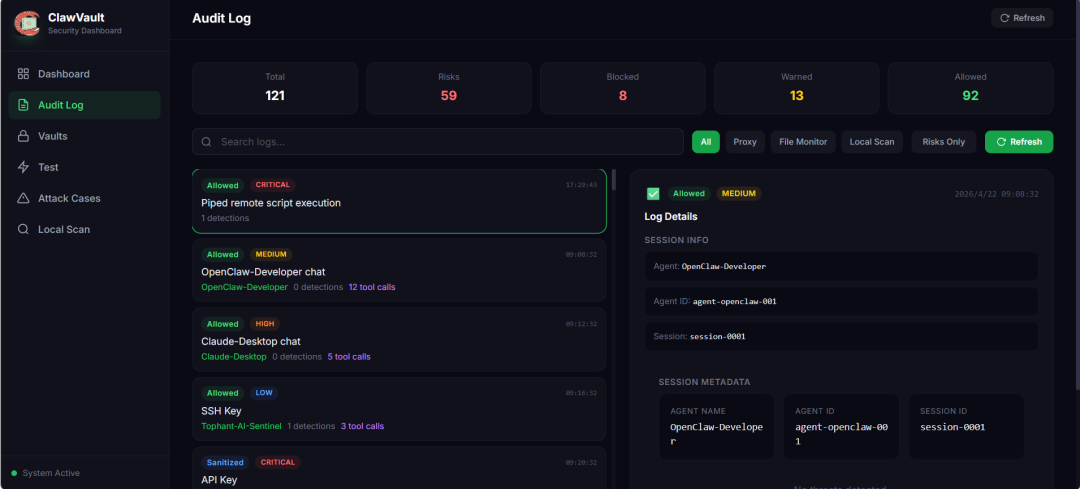Click the Allowed 92 stat card
The width and height of the screenshot is (1080, 489).
(x=970, y=88)
